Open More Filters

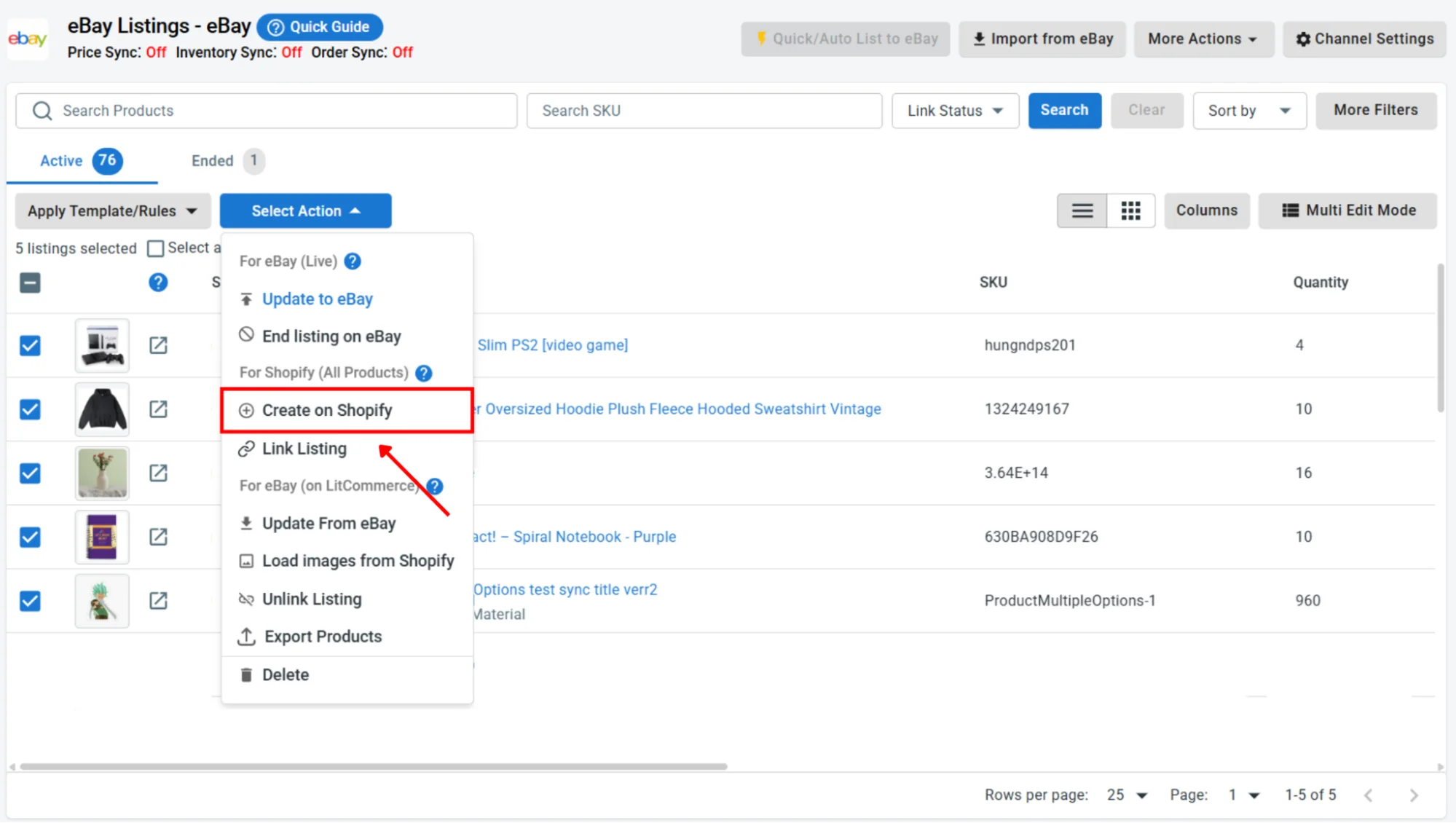(1376, 110)
